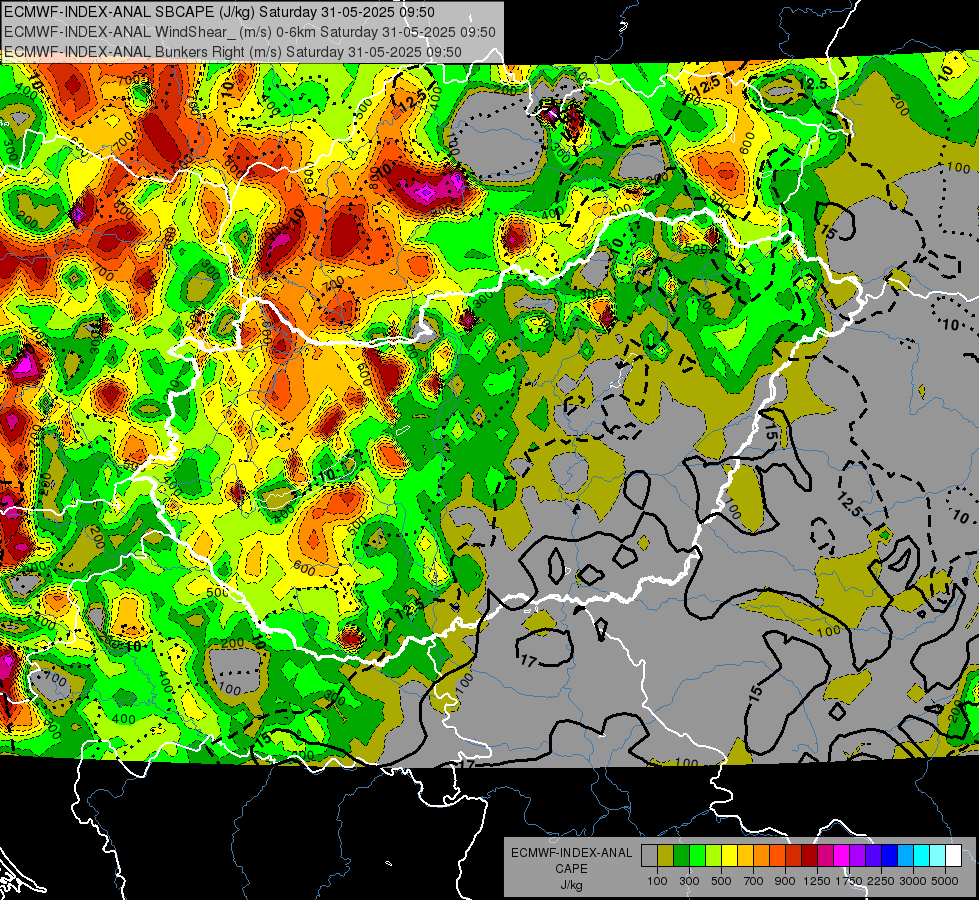The height and width of the screenshot is (900, 979).
Task: Click the CAPE label in legend
Action: (571, 868)
